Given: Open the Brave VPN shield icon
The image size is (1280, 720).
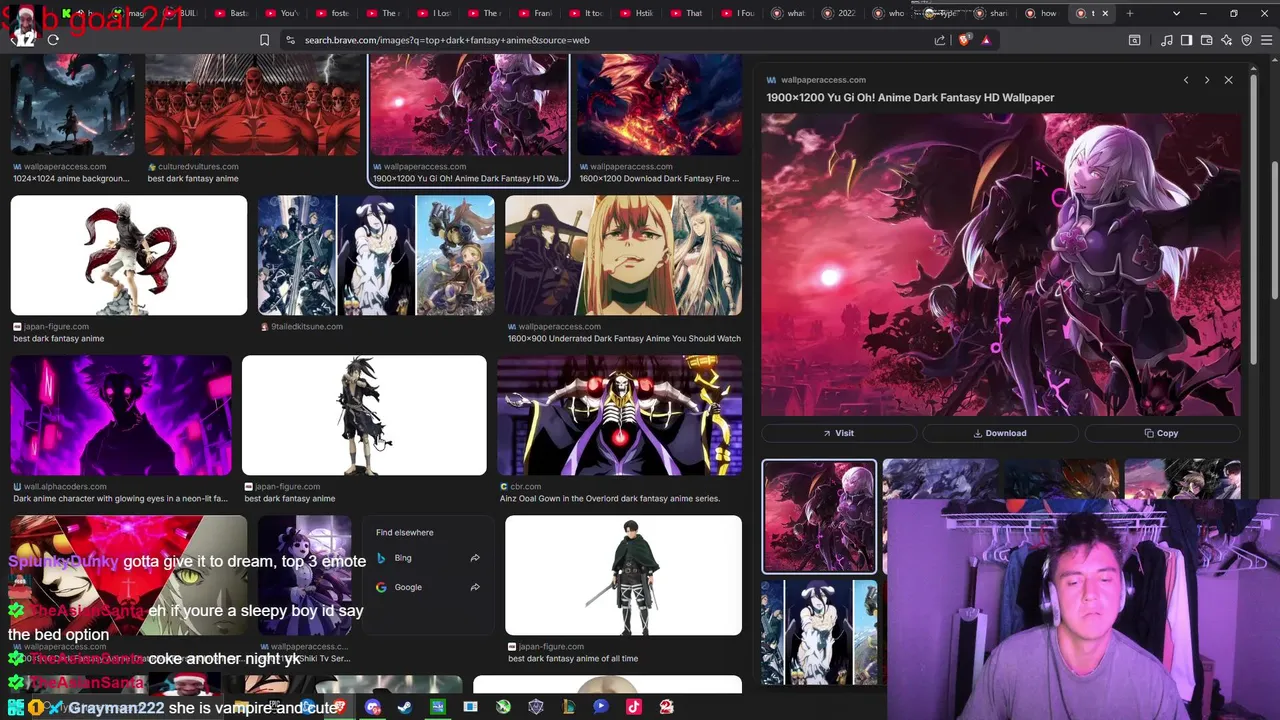Looking at the screenshot, I should 1246,40.
